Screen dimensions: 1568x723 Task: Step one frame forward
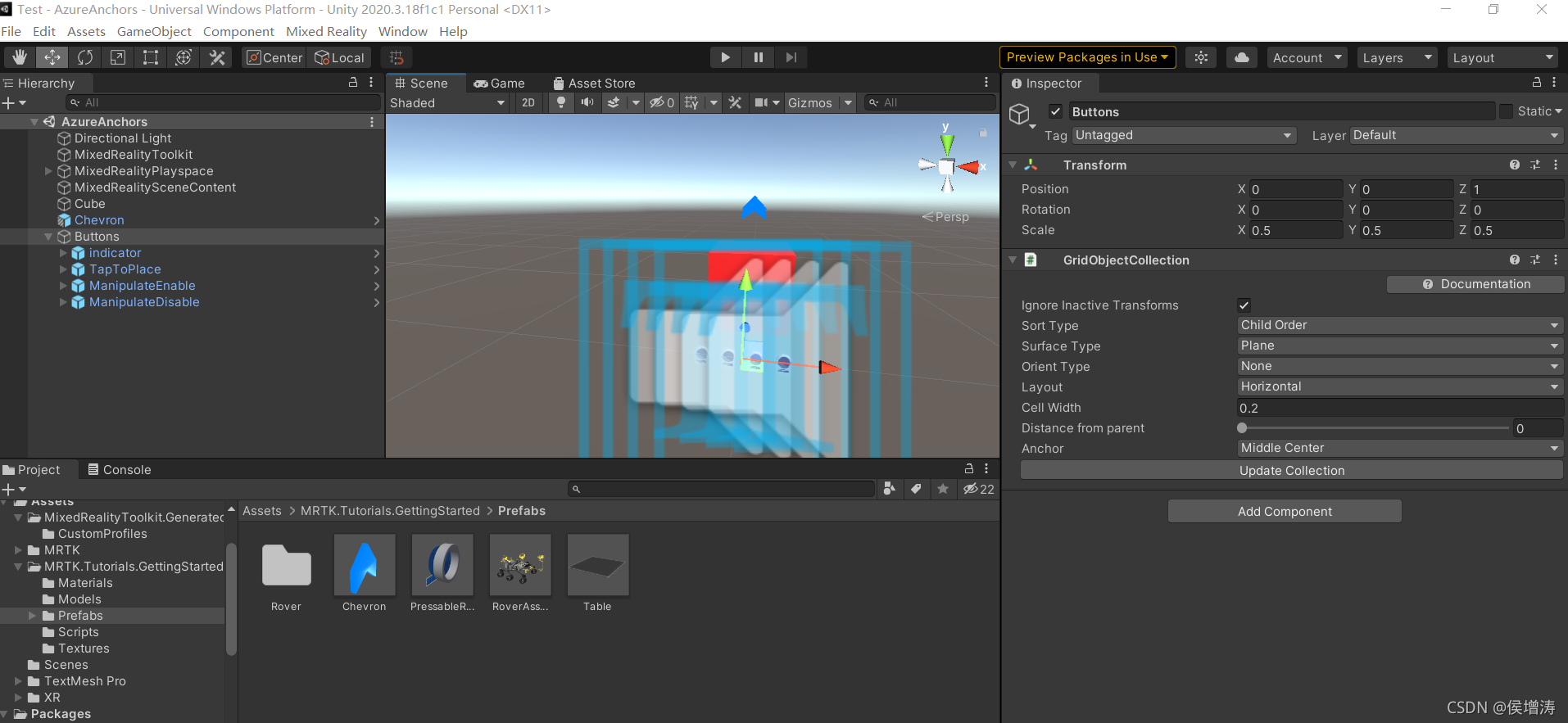pos(791,57)
